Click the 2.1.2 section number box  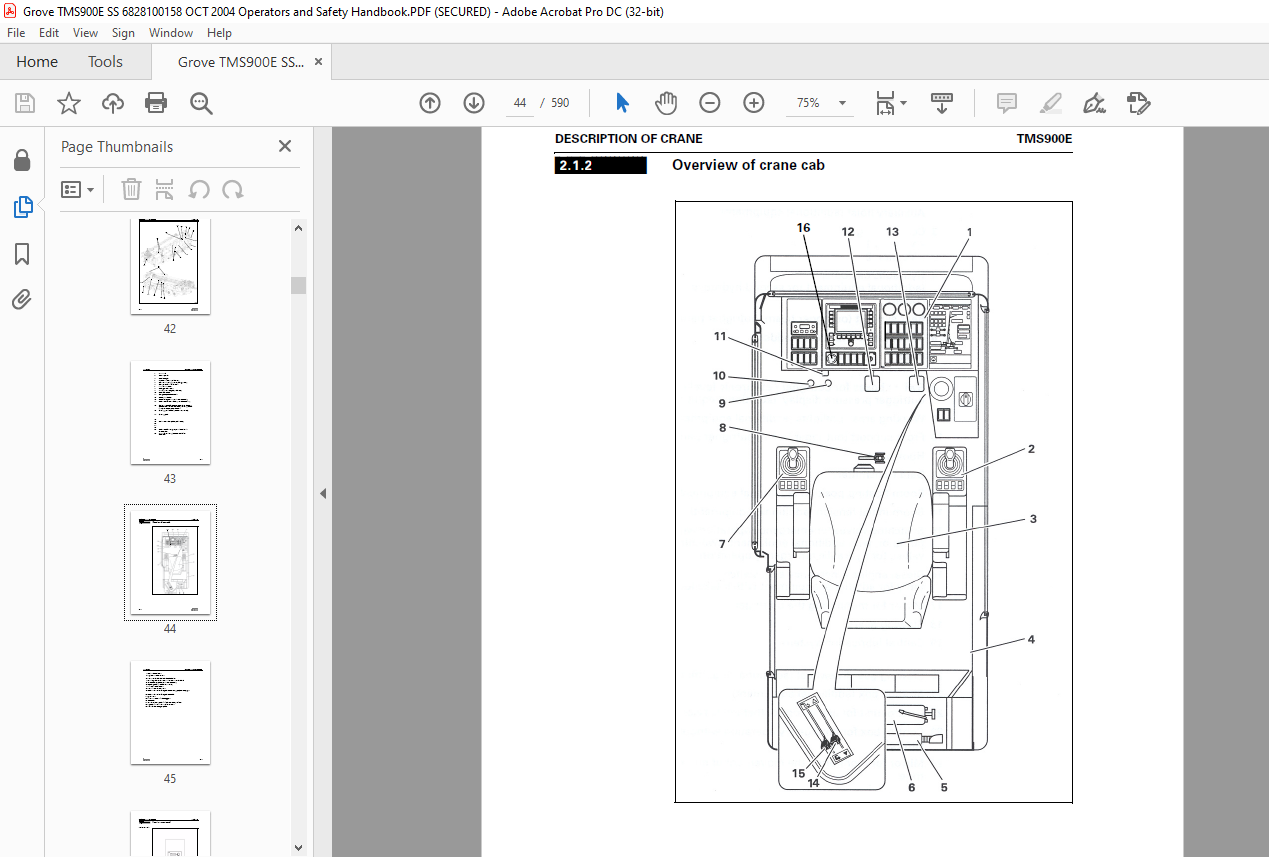(601, 166)
